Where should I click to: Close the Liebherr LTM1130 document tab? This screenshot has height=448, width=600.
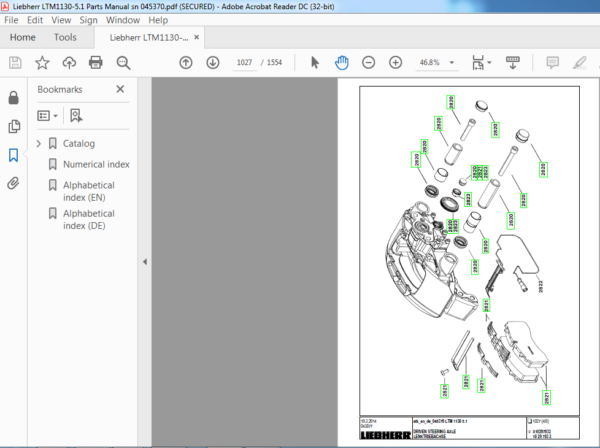pyautogui.click(x=196, y=37)
